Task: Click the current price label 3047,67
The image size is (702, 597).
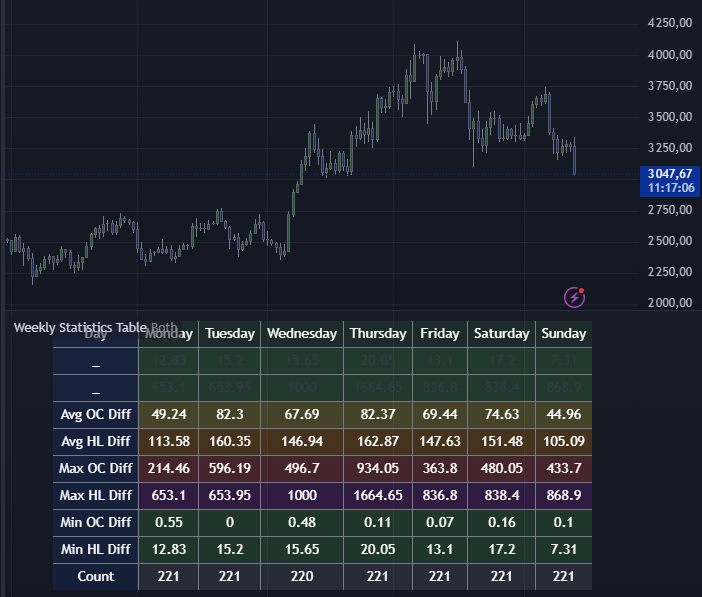Action: [x=670, y=174]
